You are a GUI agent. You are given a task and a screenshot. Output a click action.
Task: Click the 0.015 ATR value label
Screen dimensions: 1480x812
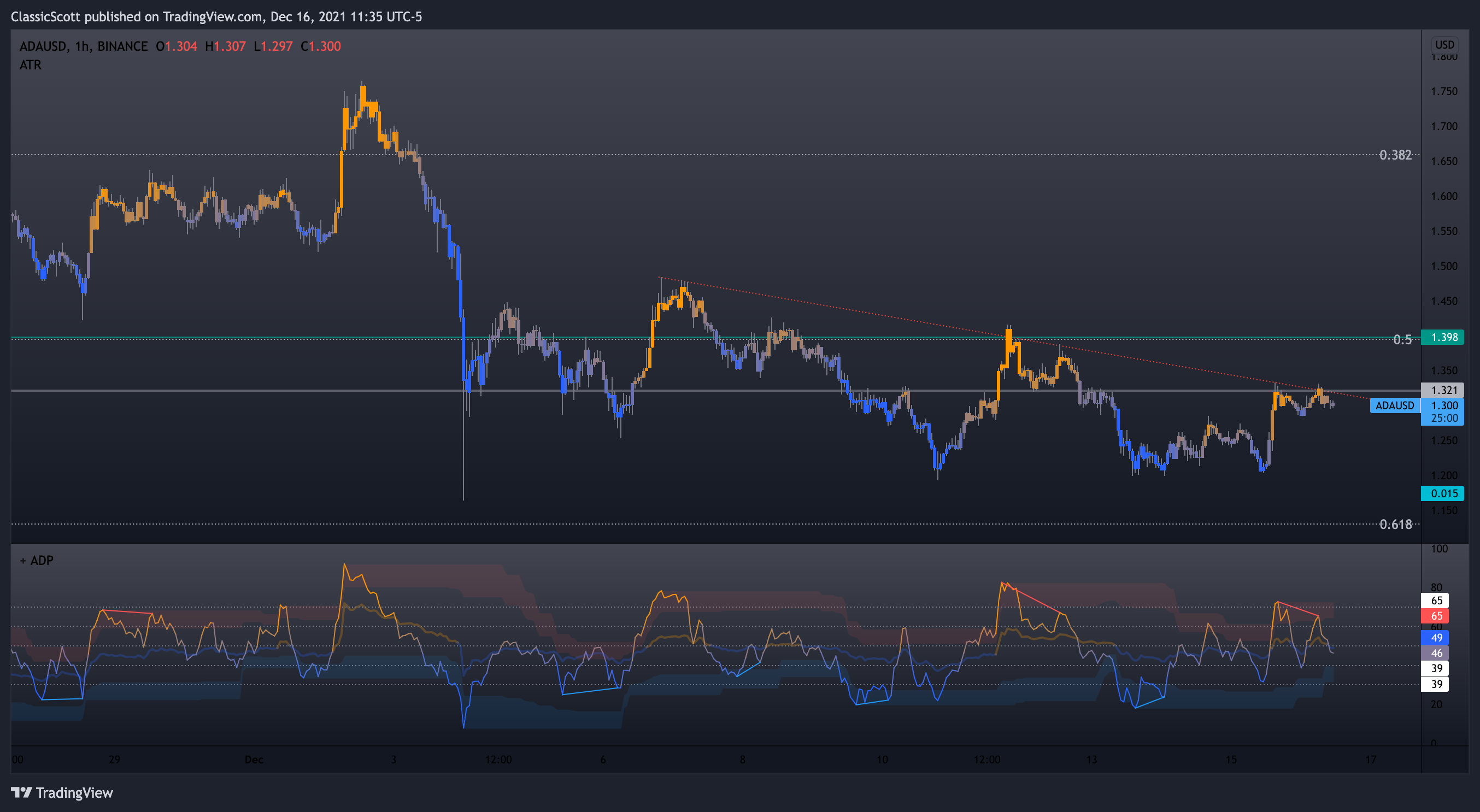1443,493
